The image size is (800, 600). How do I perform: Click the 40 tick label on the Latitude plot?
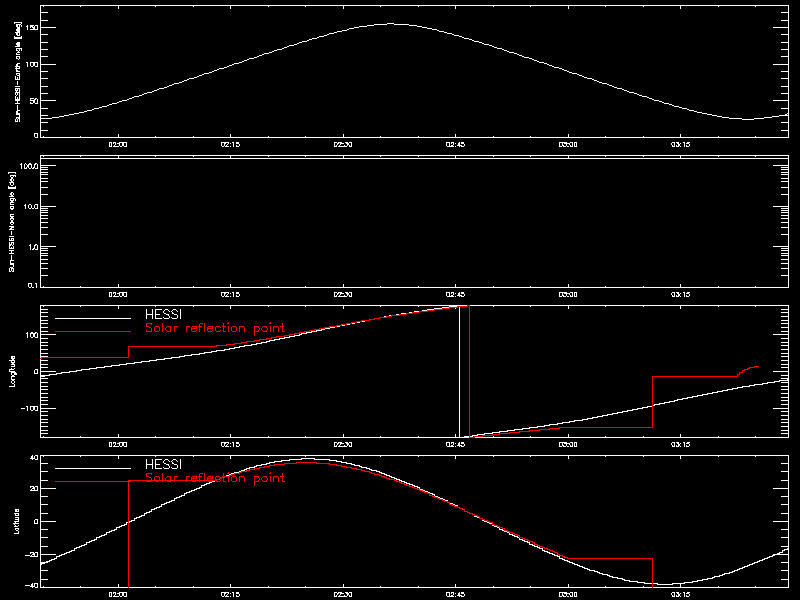tap(34, 458)
